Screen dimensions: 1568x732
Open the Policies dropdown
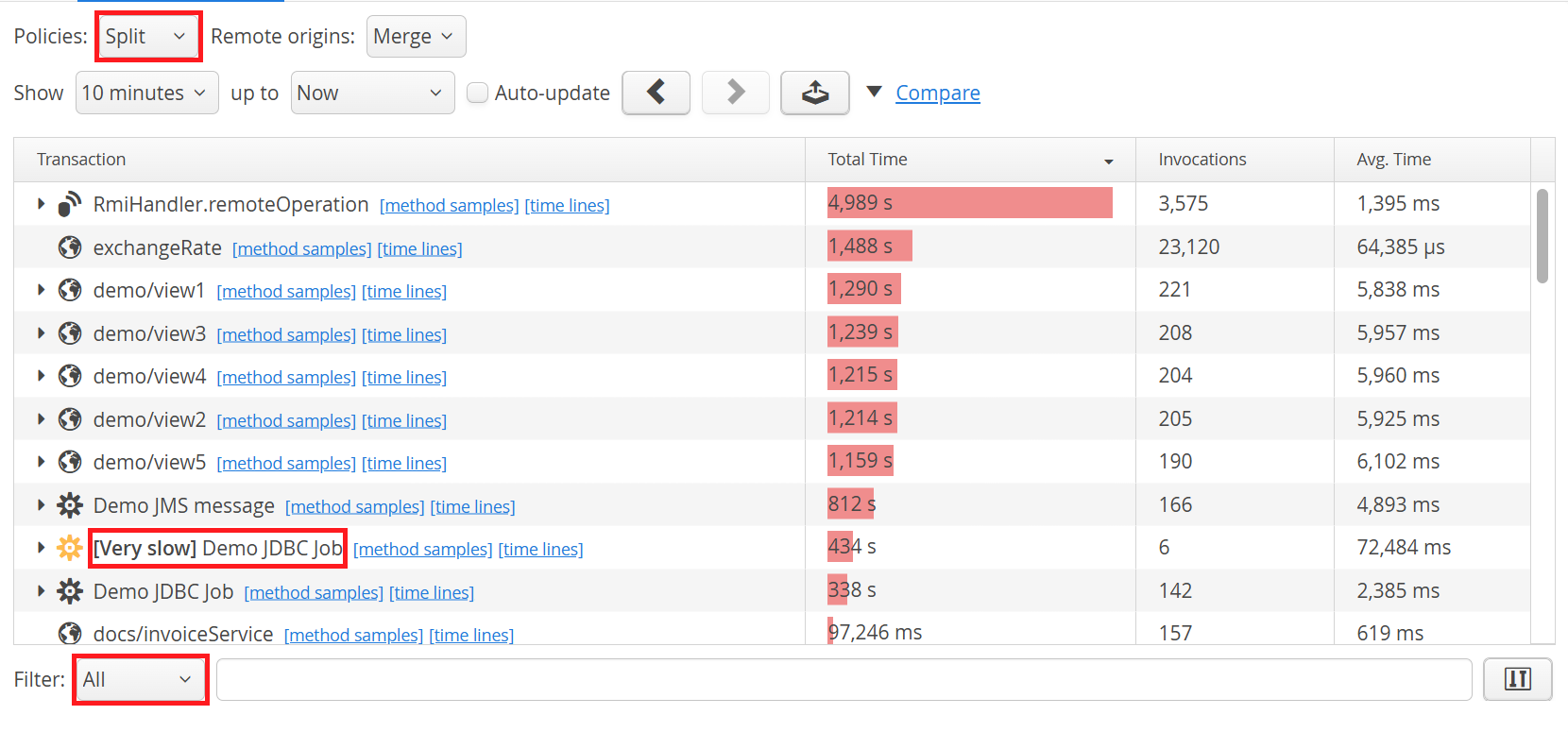148,37
